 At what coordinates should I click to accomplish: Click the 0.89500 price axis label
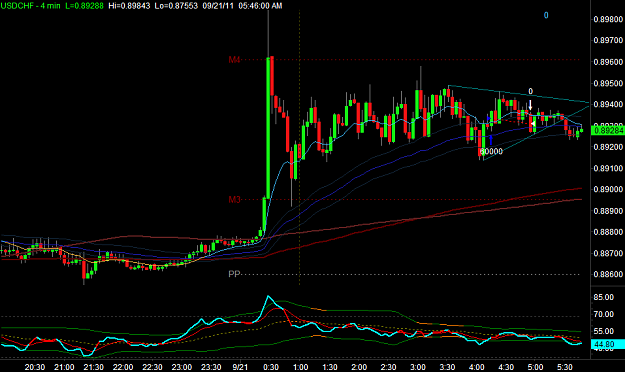608,83
